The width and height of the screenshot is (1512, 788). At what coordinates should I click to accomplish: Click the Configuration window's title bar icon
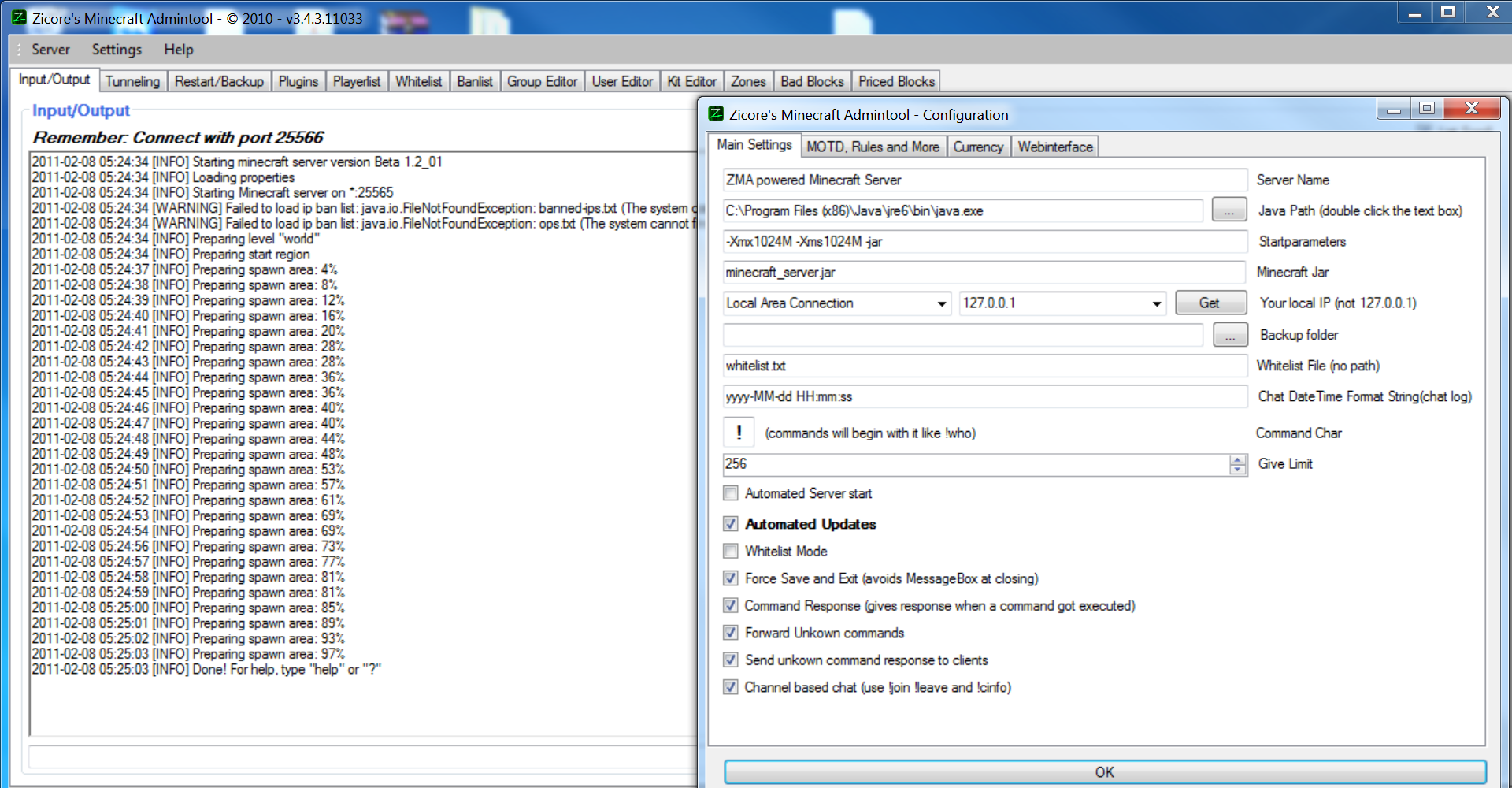click(716, 113)
